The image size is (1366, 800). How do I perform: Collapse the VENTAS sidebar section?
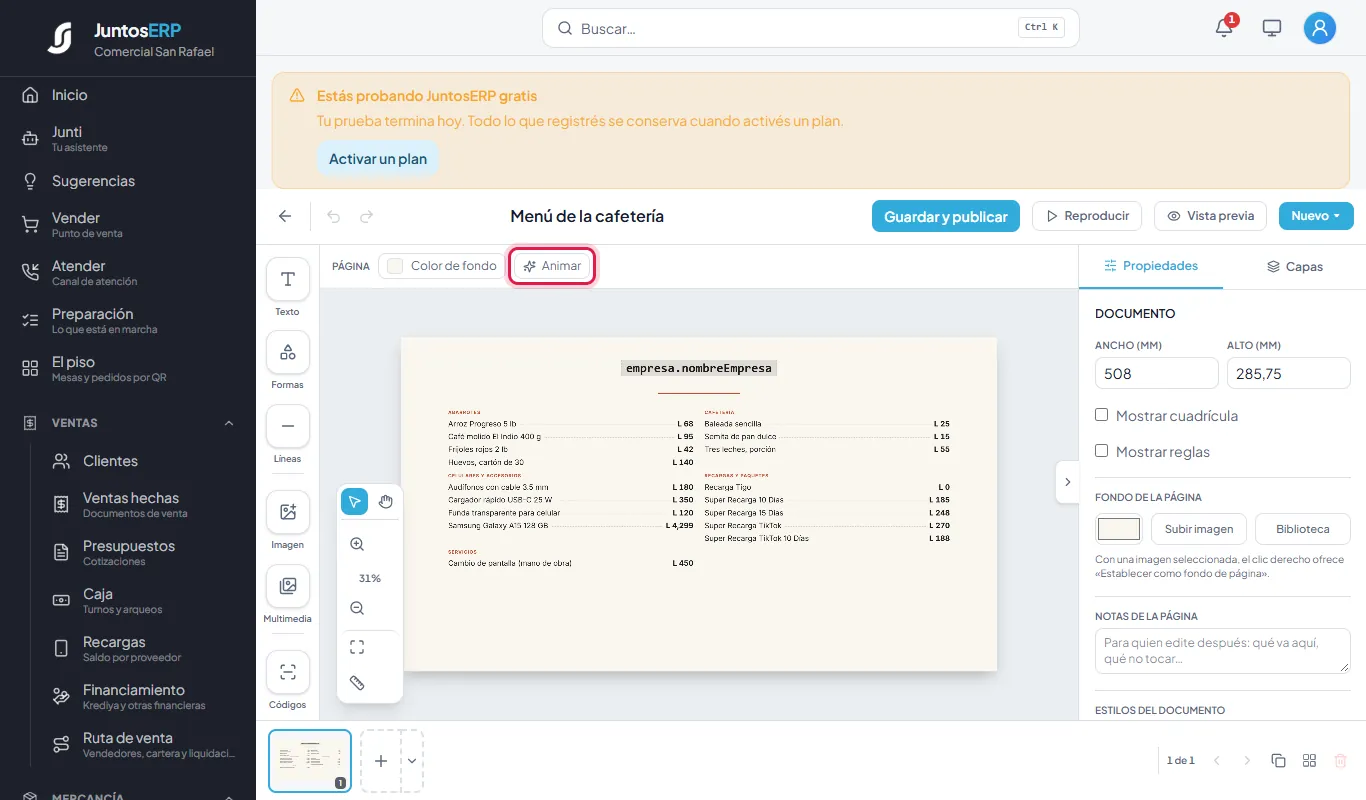[x=229, y=423]
